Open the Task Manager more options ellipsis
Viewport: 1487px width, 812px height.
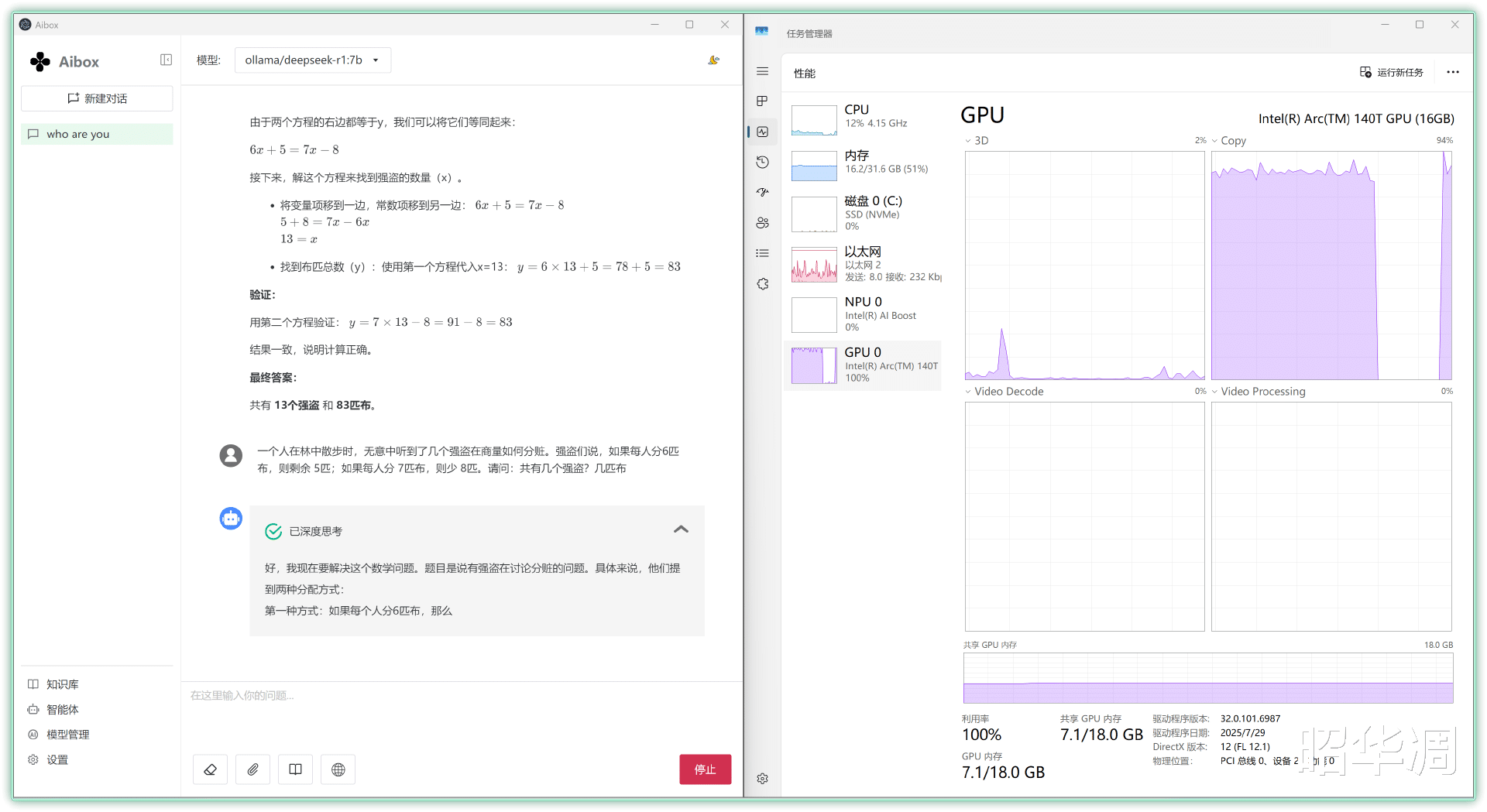tap(1453, 72)
